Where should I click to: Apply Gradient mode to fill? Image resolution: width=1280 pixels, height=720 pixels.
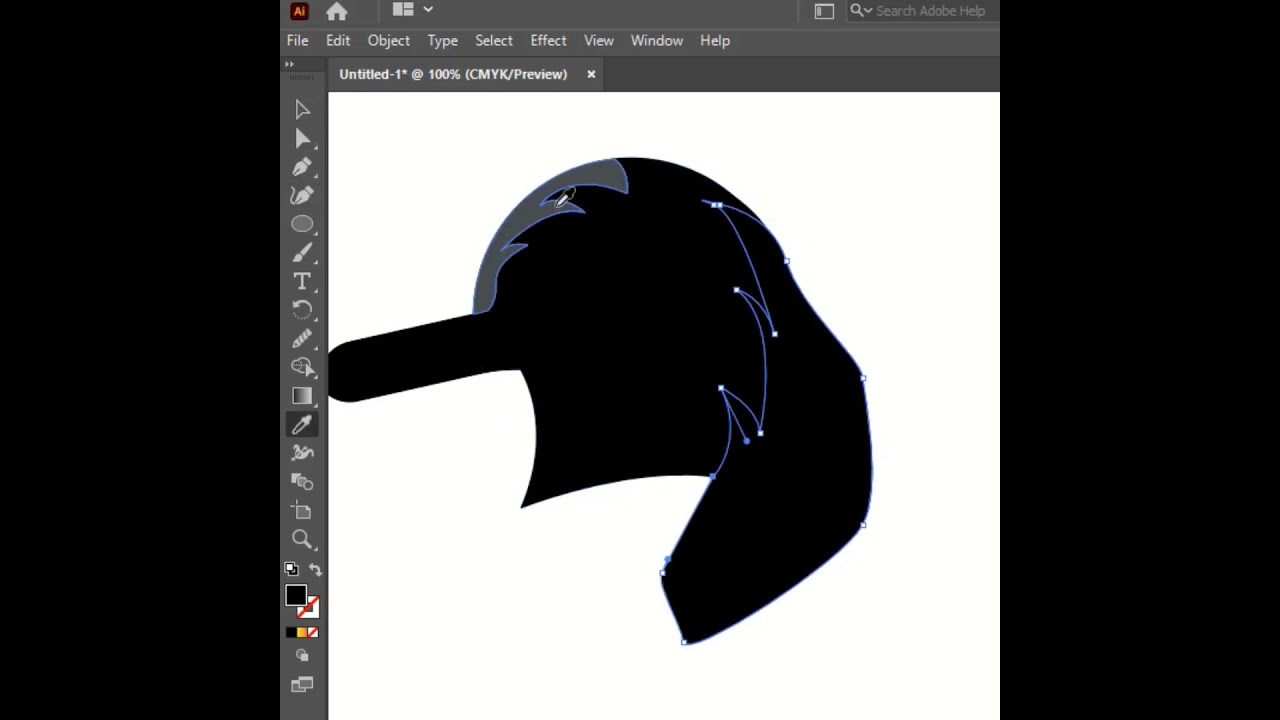tap(302, 632)
